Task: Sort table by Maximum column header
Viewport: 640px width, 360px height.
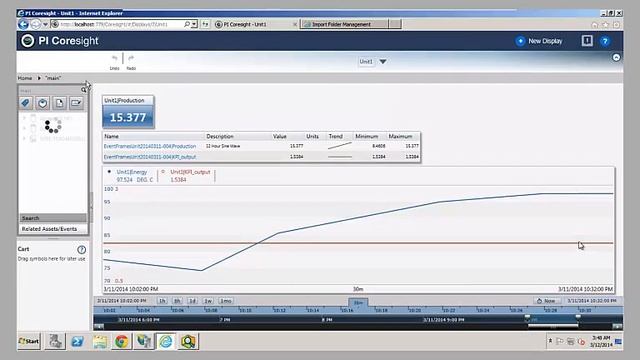Action: [400, 136]
